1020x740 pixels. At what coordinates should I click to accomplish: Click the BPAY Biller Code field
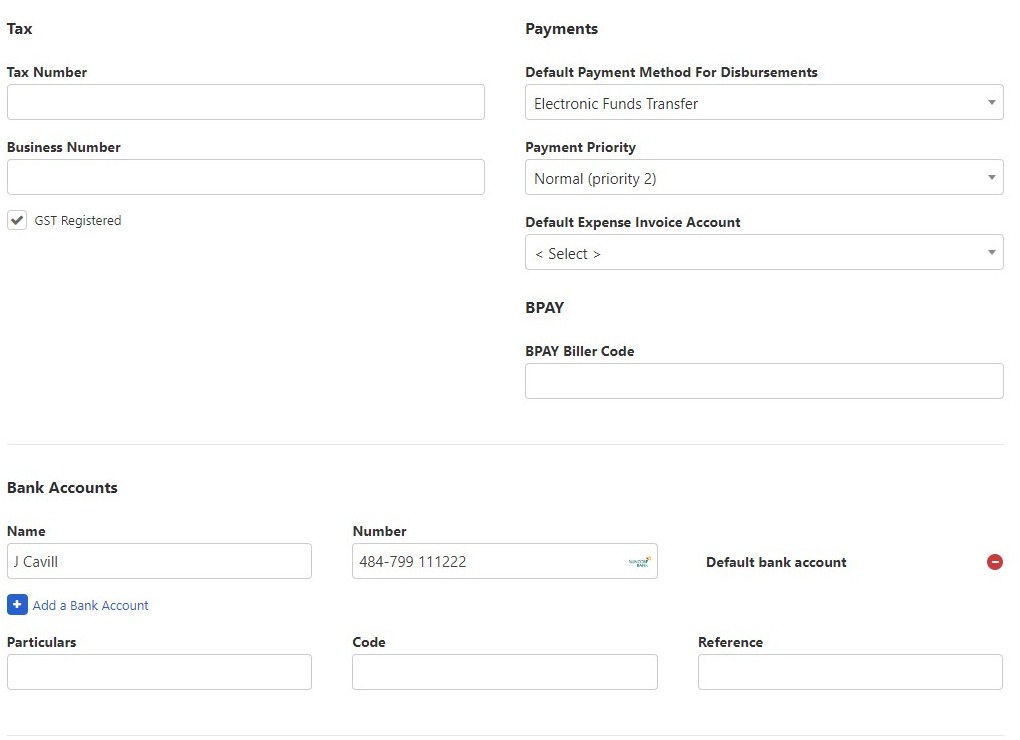click(x=764, y=381)
